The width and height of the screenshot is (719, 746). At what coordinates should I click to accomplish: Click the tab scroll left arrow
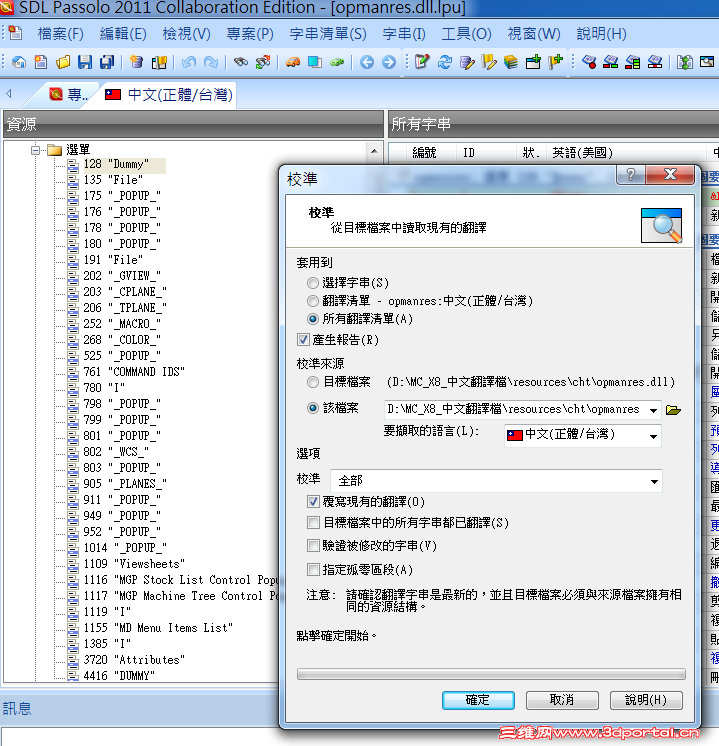click(9, 94)
